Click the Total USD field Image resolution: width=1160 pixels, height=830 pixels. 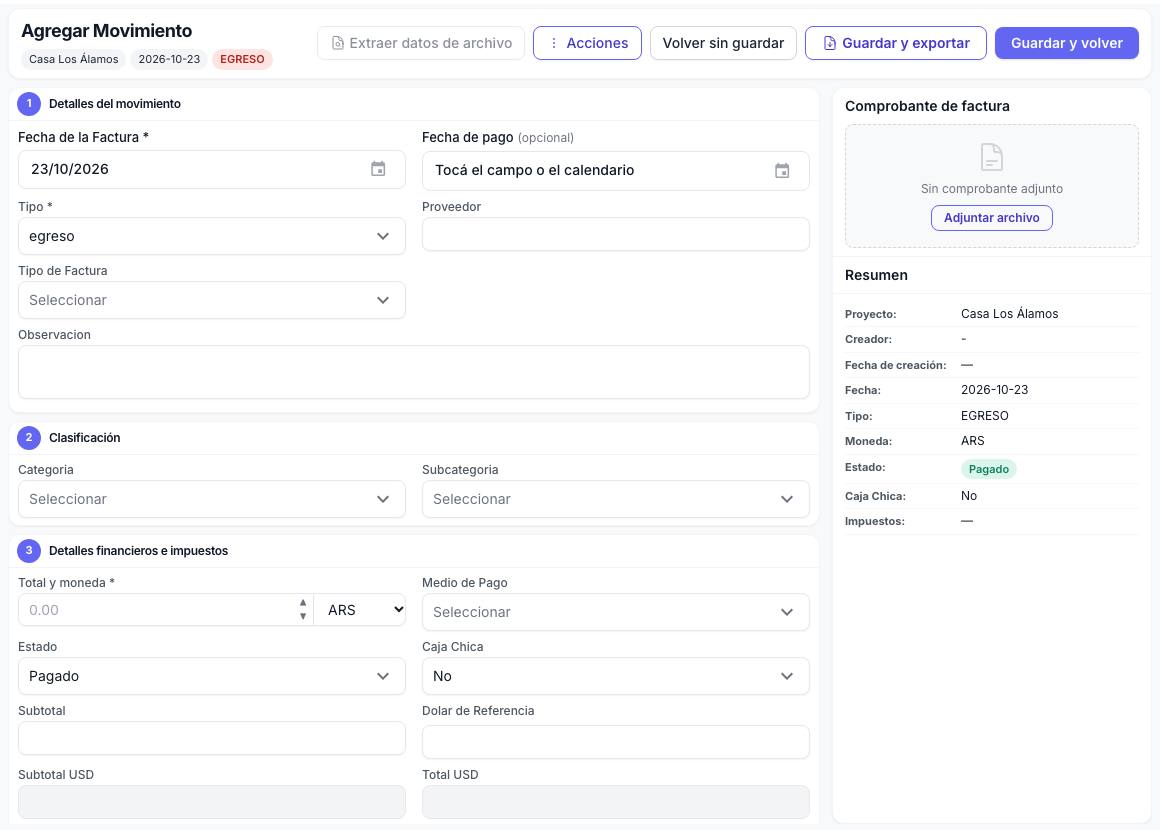coord(616,802)
